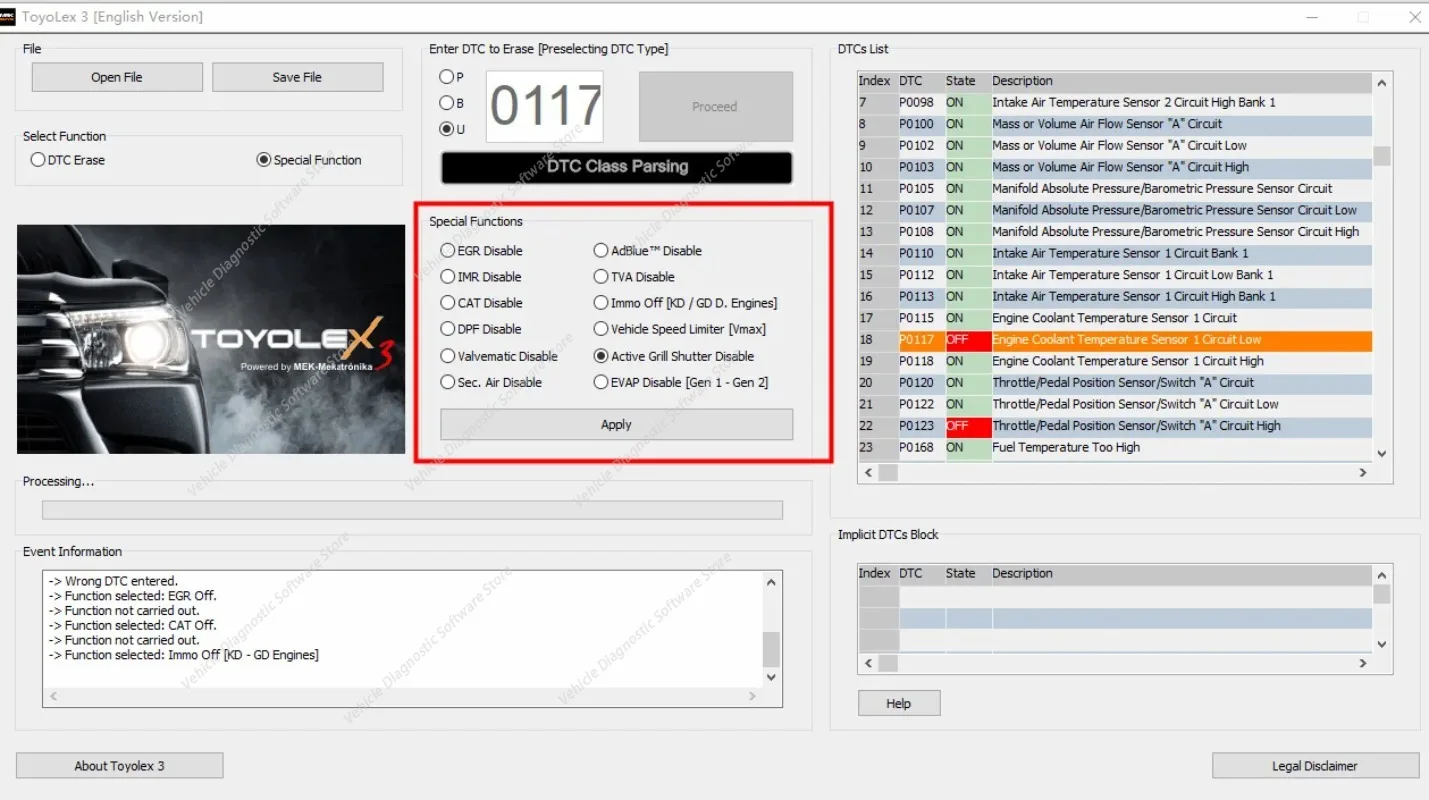Click the scroll-left arrow under Implicit DTCs Block

click(867, 663)
